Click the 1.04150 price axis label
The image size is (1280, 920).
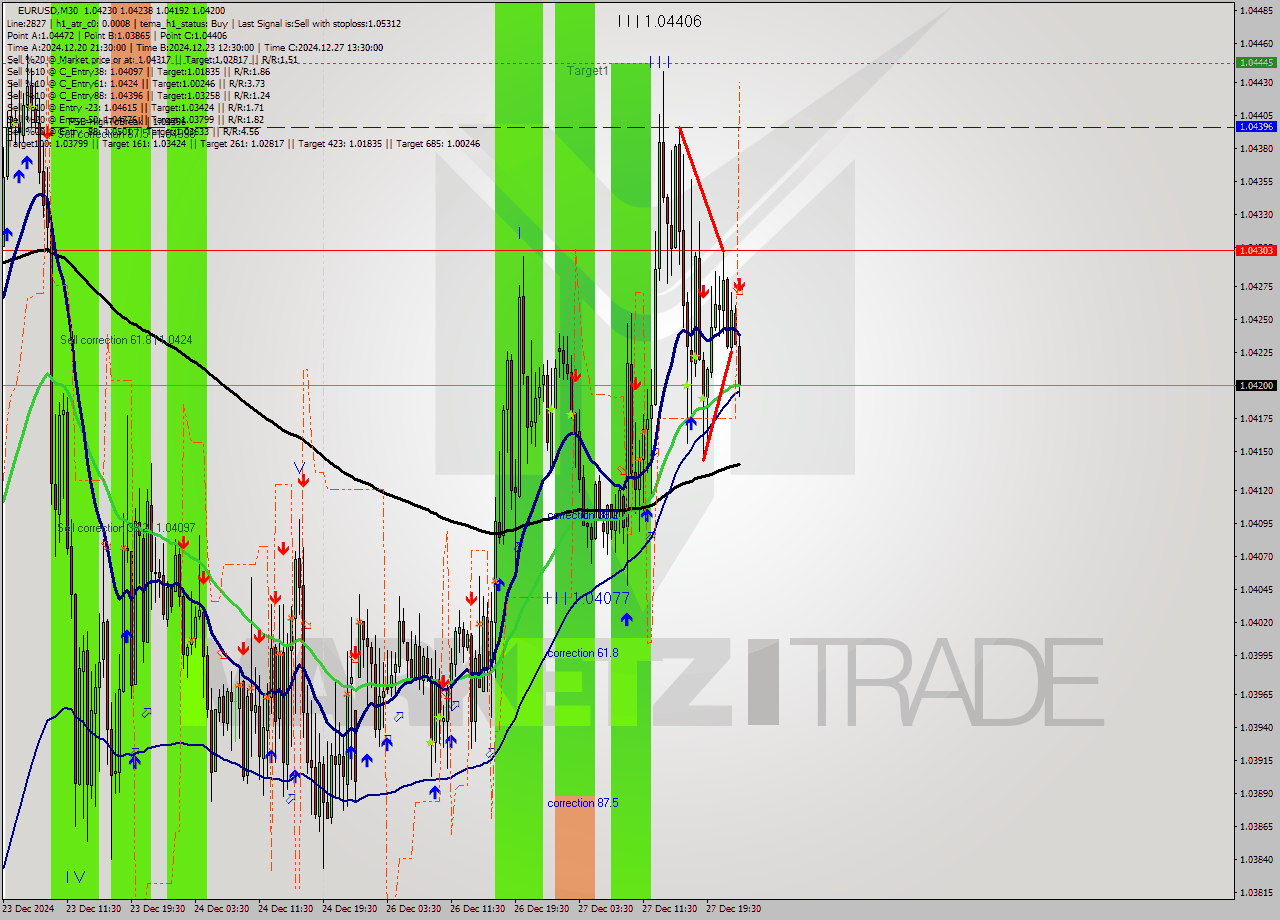point(1256,451)
